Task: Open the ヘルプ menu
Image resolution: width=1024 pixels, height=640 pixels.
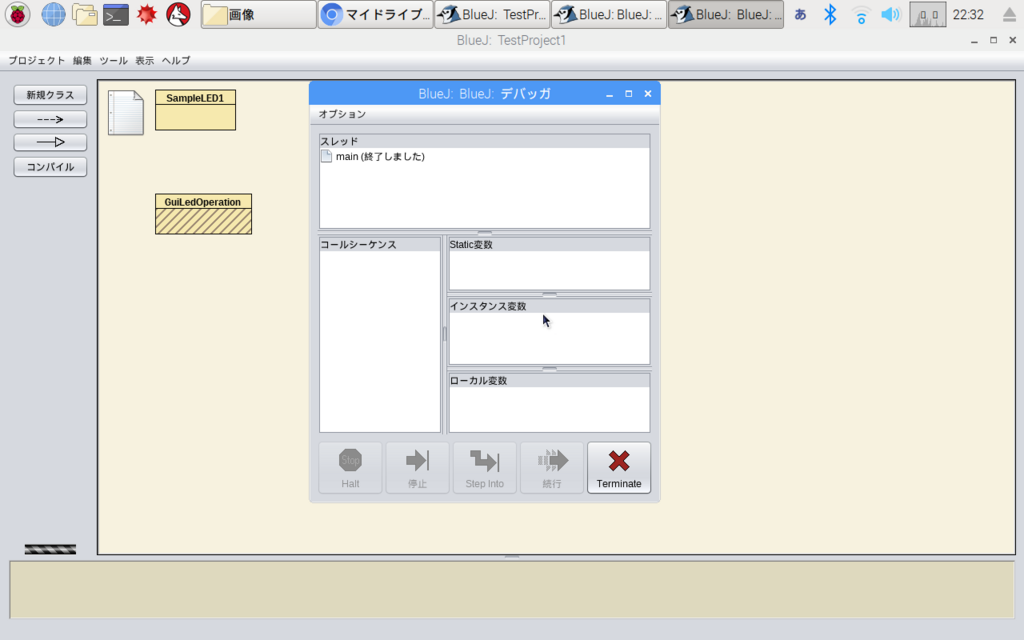Action: coord(176,60)
